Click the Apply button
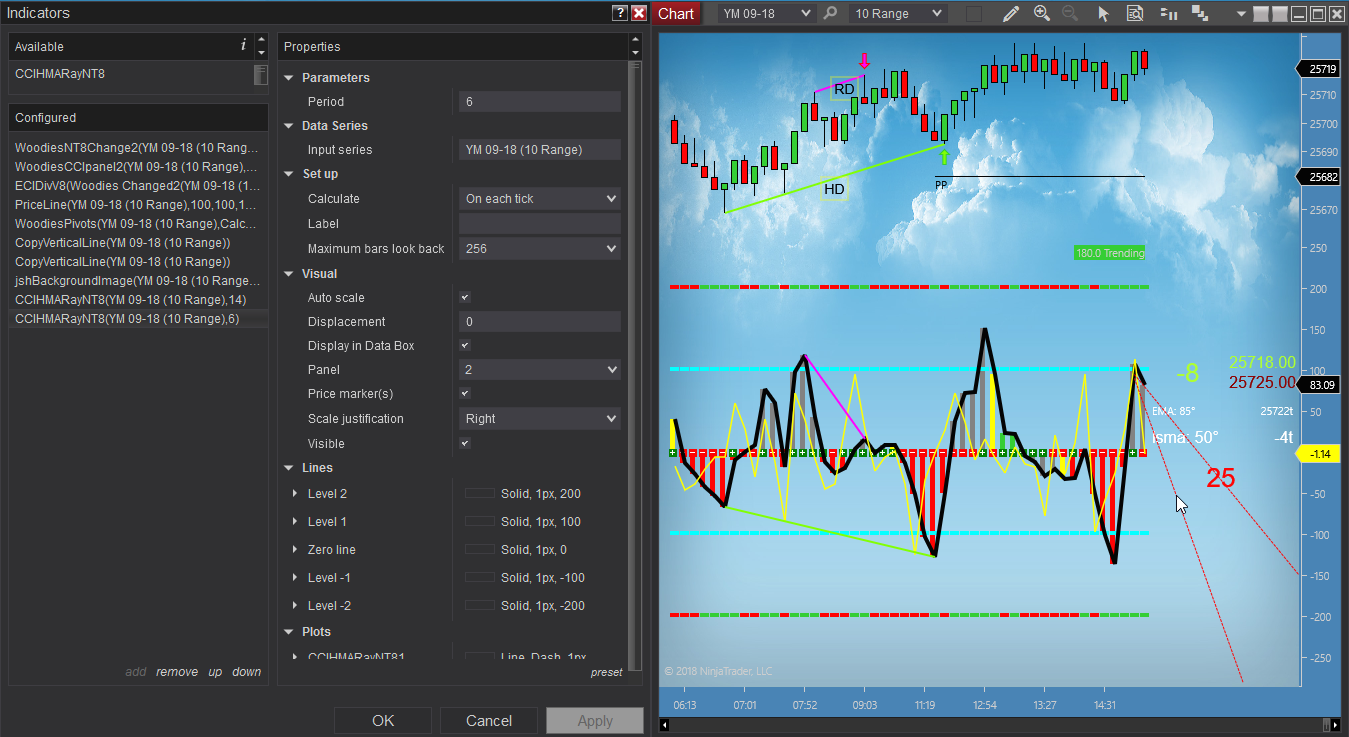This screenshot has height=737, width=1349. click(595, 721)
